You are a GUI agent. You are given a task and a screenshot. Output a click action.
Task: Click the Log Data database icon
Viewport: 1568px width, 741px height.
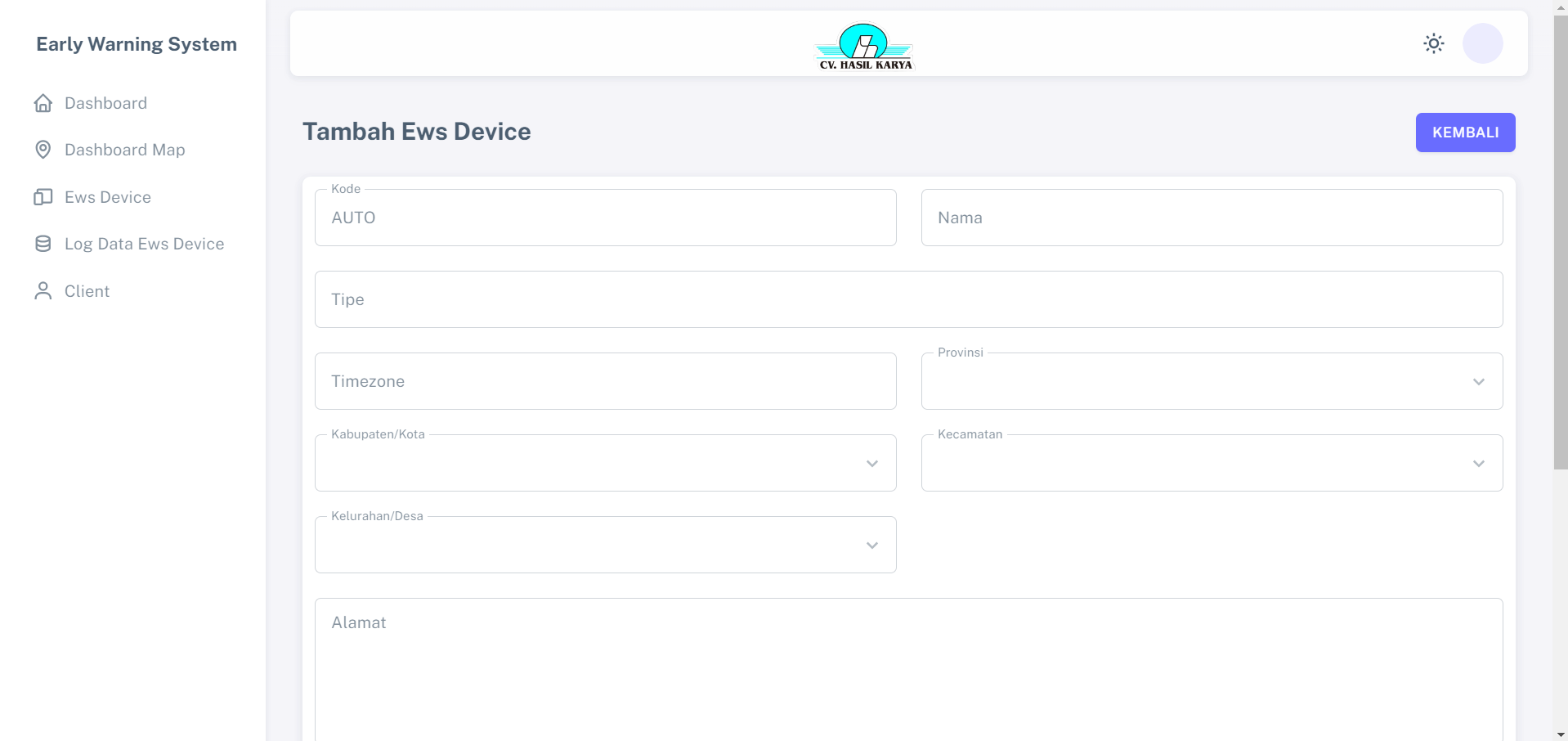pyautogui.click(x=43, y=244)
